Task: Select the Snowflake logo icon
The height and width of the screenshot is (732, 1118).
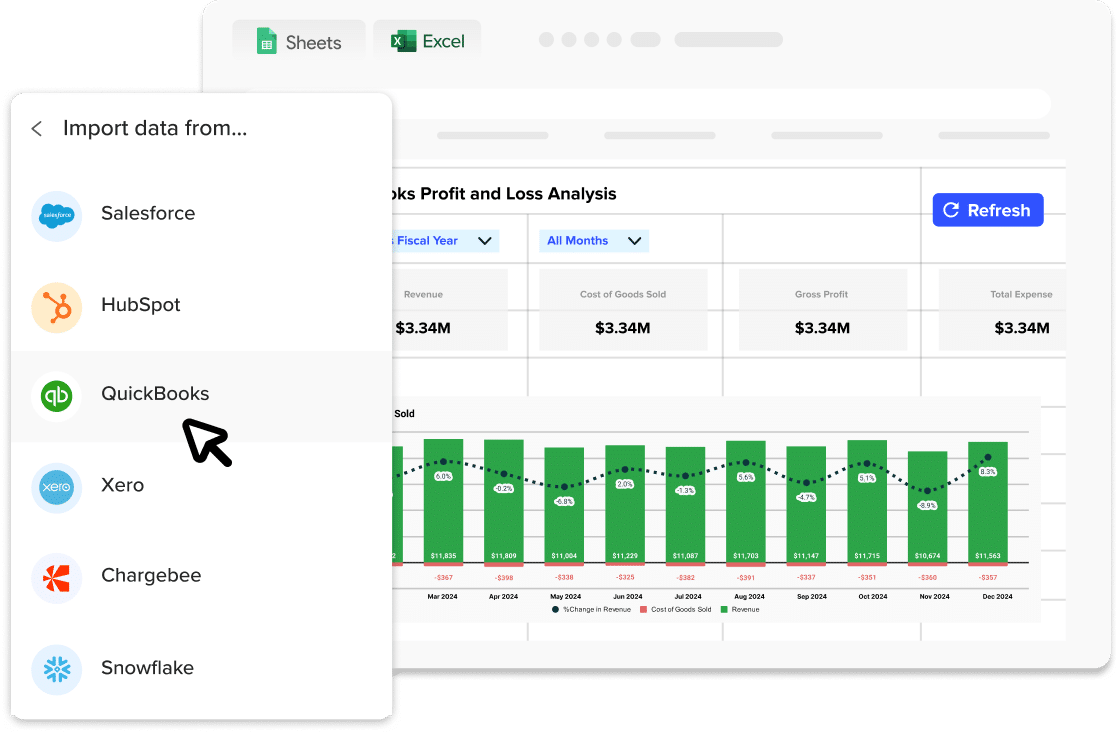Action: click(x=56, y=669)
